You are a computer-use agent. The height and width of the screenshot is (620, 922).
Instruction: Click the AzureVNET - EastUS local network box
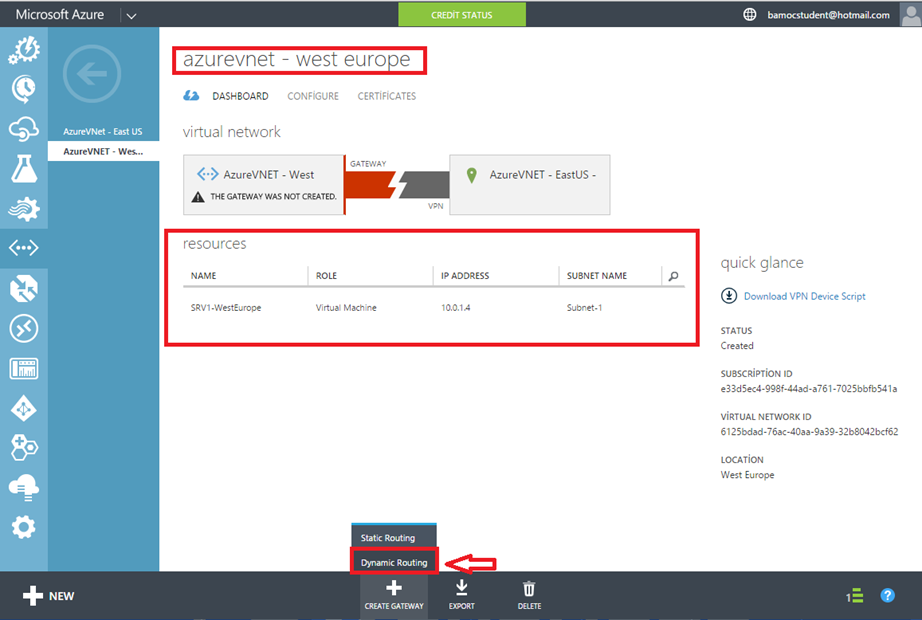point(530,185)
